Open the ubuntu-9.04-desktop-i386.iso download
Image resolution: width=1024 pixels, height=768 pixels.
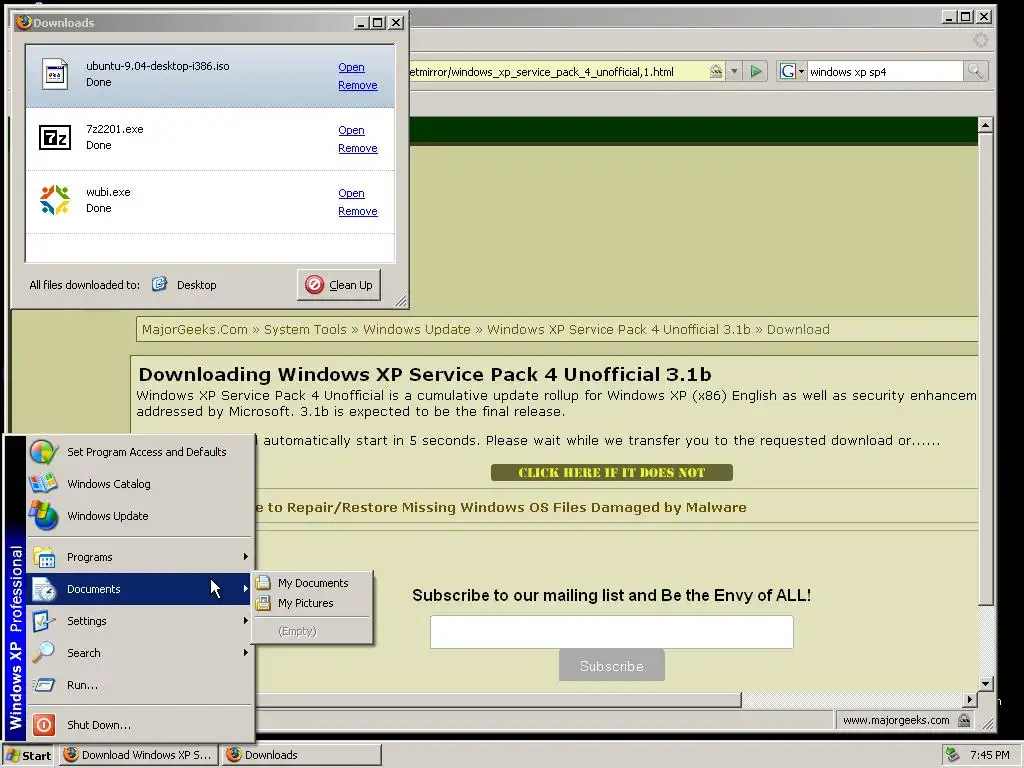coord(351,67)
